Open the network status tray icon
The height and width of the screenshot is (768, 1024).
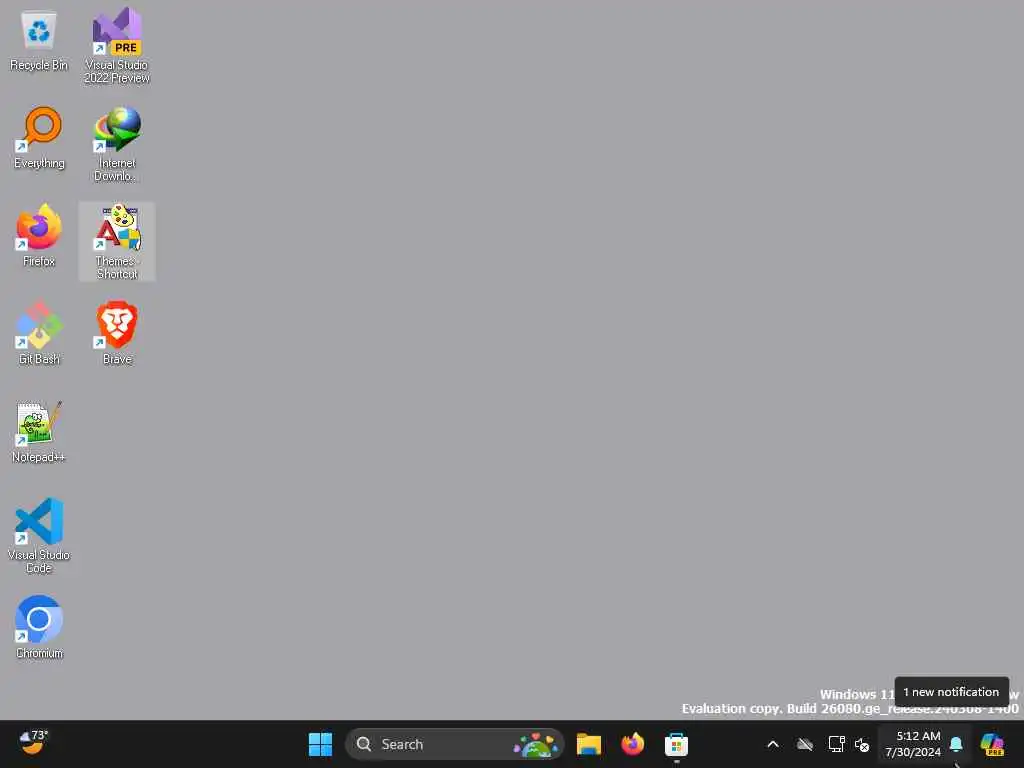click(836, 744)
